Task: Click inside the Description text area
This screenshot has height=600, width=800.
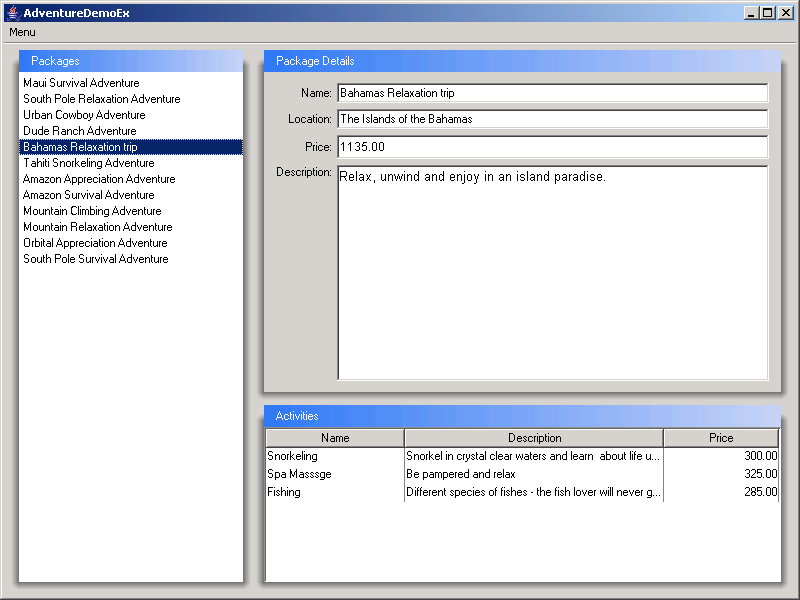Action: [x=553, y=273]
